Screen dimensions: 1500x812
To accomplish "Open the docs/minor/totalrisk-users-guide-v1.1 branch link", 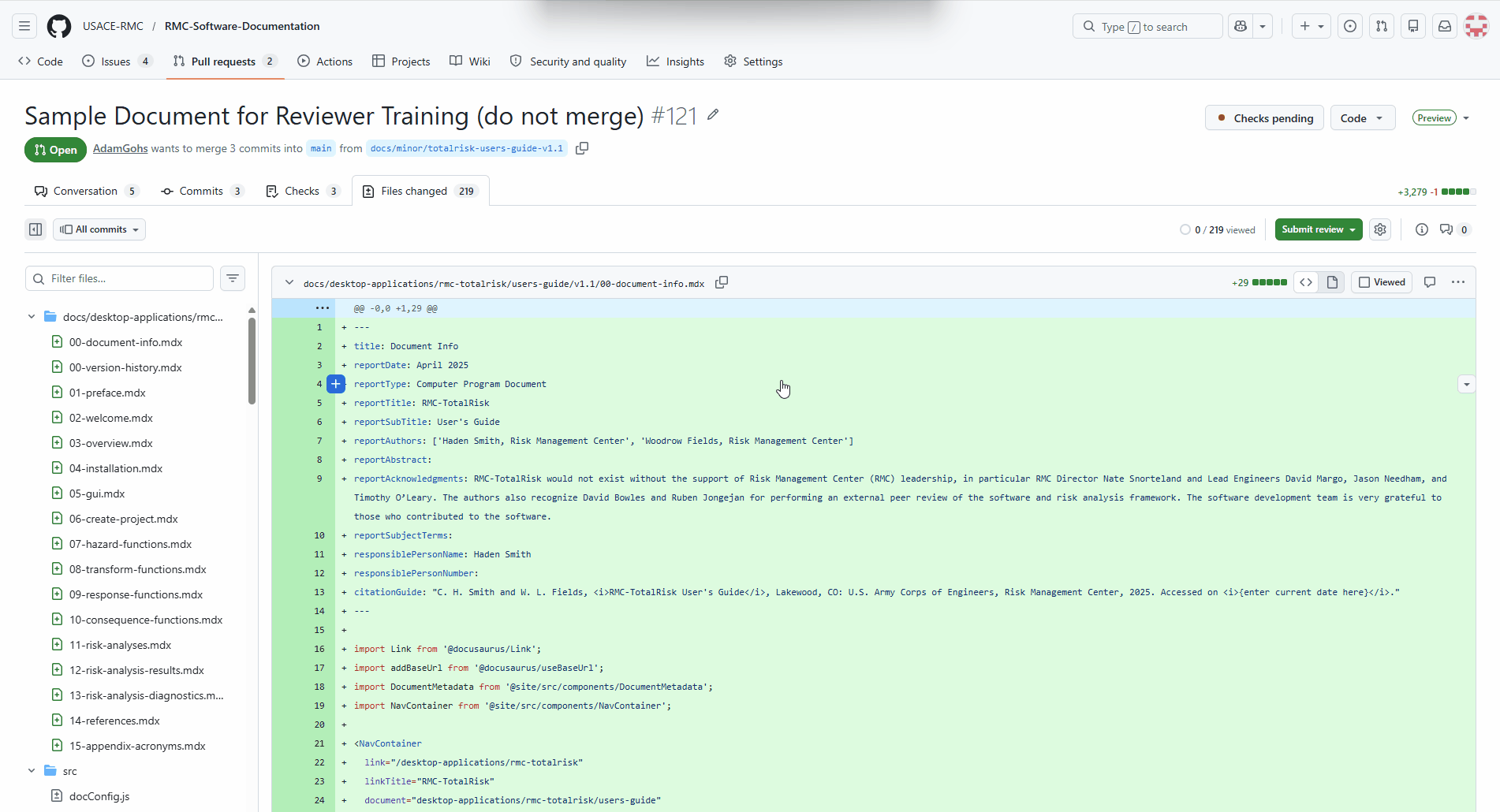I will [x=467, y=148].
